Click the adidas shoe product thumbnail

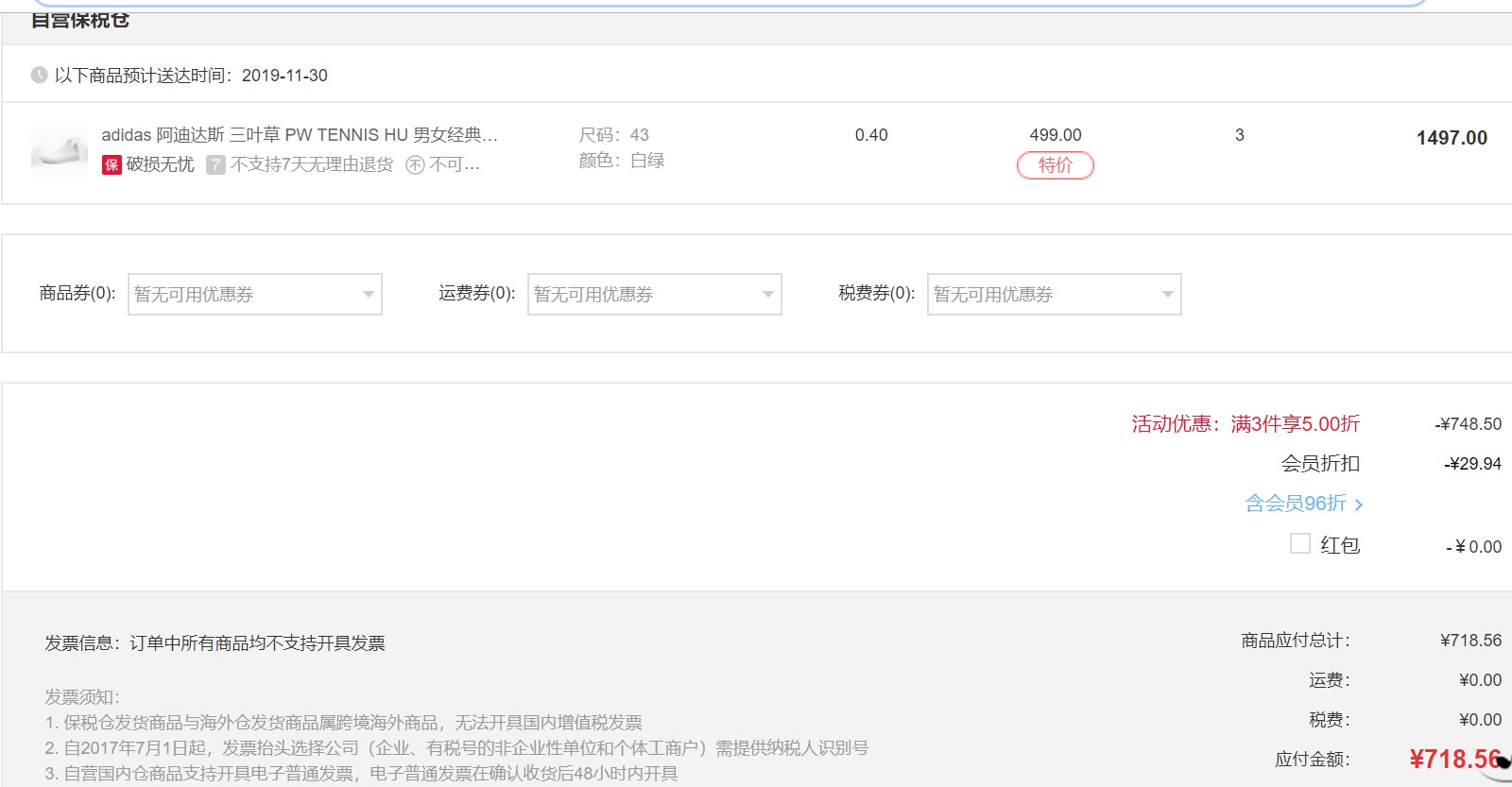tap(59, 150)
